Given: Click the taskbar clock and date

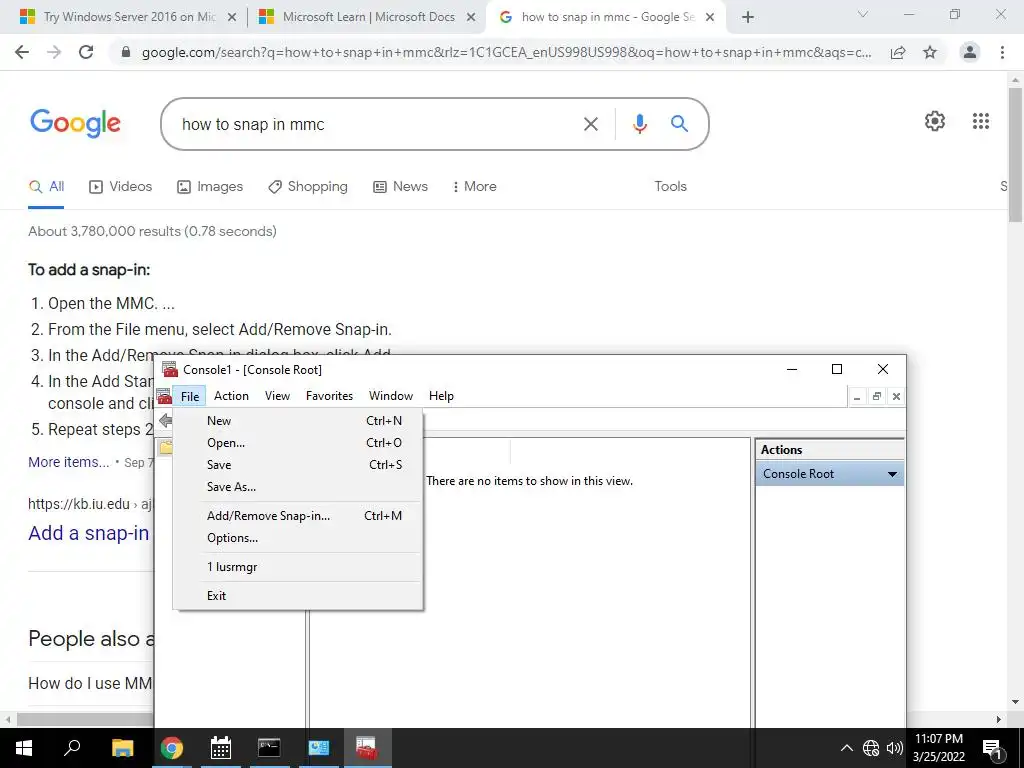Looking at the screenshot, I should [938, 748].
